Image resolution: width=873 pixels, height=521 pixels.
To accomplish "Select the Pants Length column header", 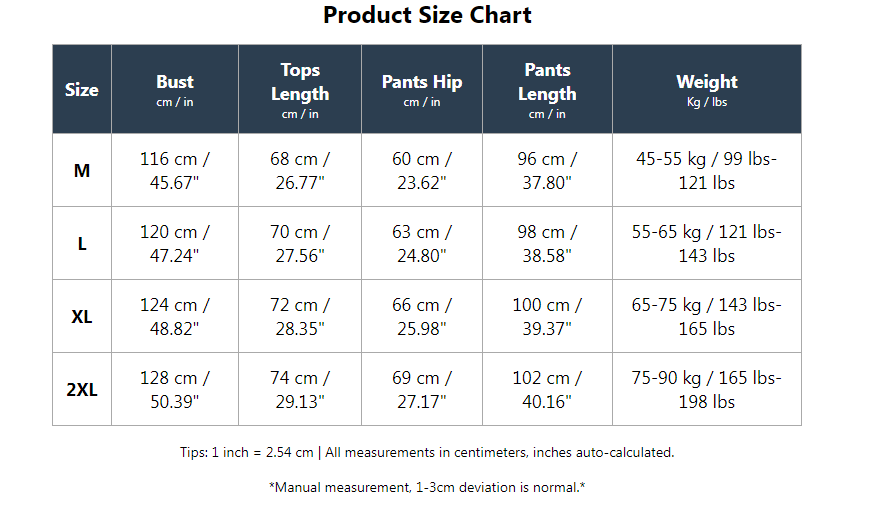I will tap(547, 89).
